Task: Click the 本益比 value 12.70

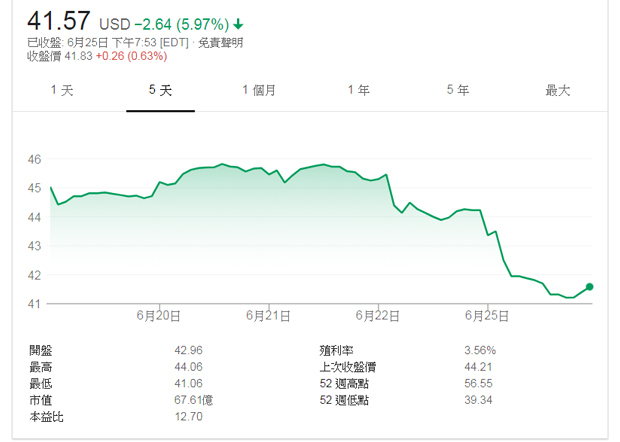Action: click(x=189, y=417)
